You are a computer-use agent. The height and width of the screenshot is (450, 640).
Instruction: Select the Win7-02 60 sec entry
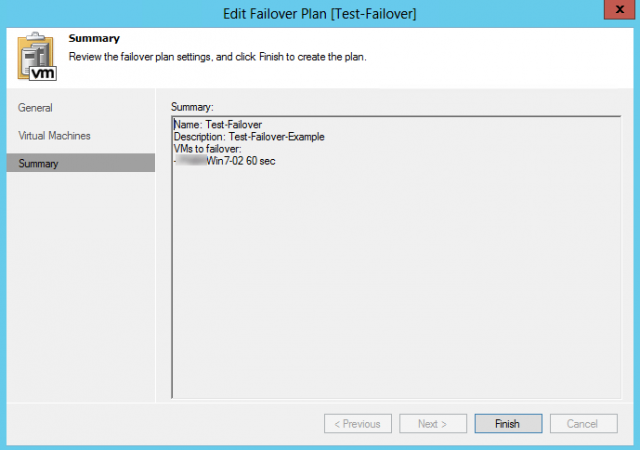(x=240, y=160)
